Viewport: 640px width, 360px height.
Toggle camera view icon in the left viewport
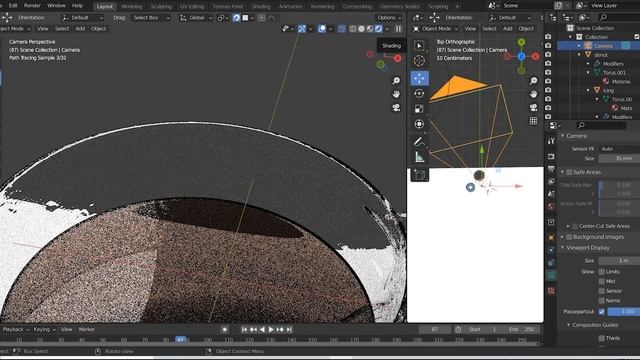click(396, 107)
